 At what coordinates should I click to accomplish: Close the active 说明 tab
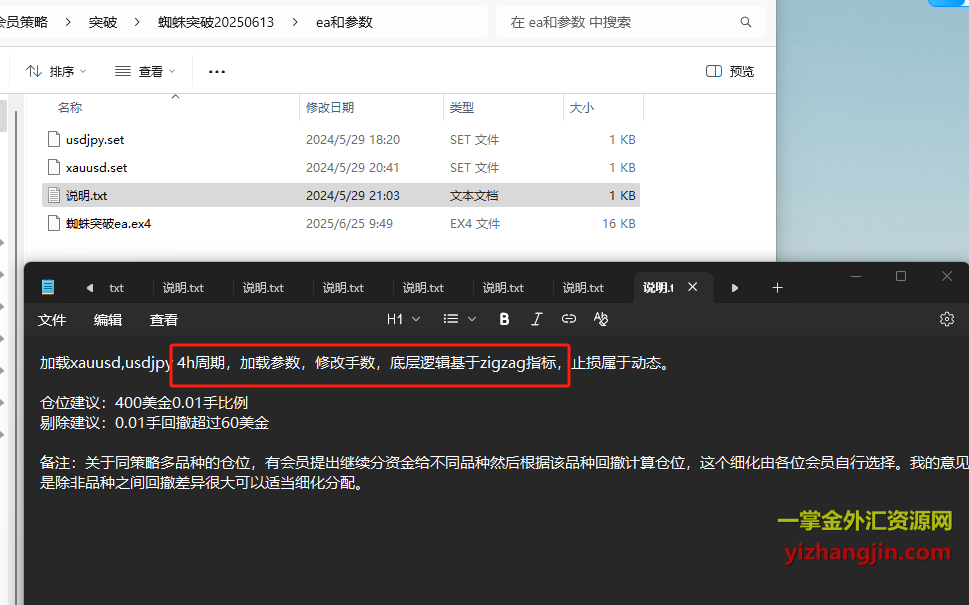pyautogui.click(x=693, y=288)
